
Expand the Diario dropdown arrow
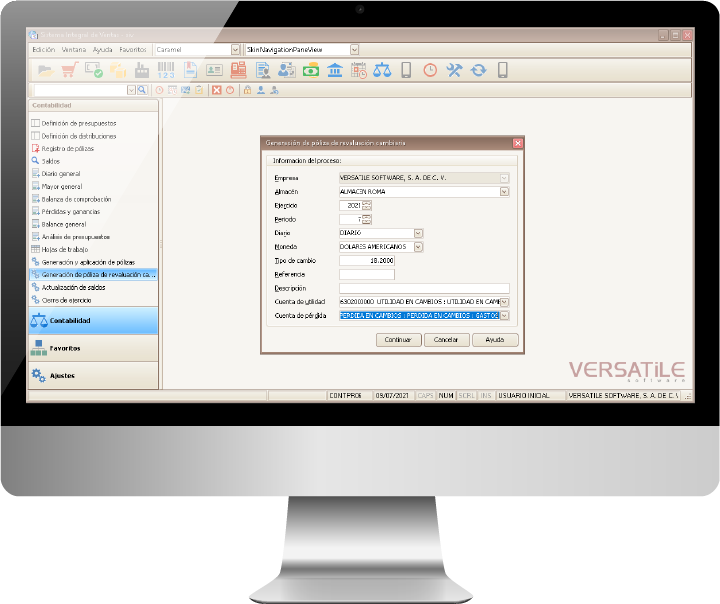tap(418, 233)
